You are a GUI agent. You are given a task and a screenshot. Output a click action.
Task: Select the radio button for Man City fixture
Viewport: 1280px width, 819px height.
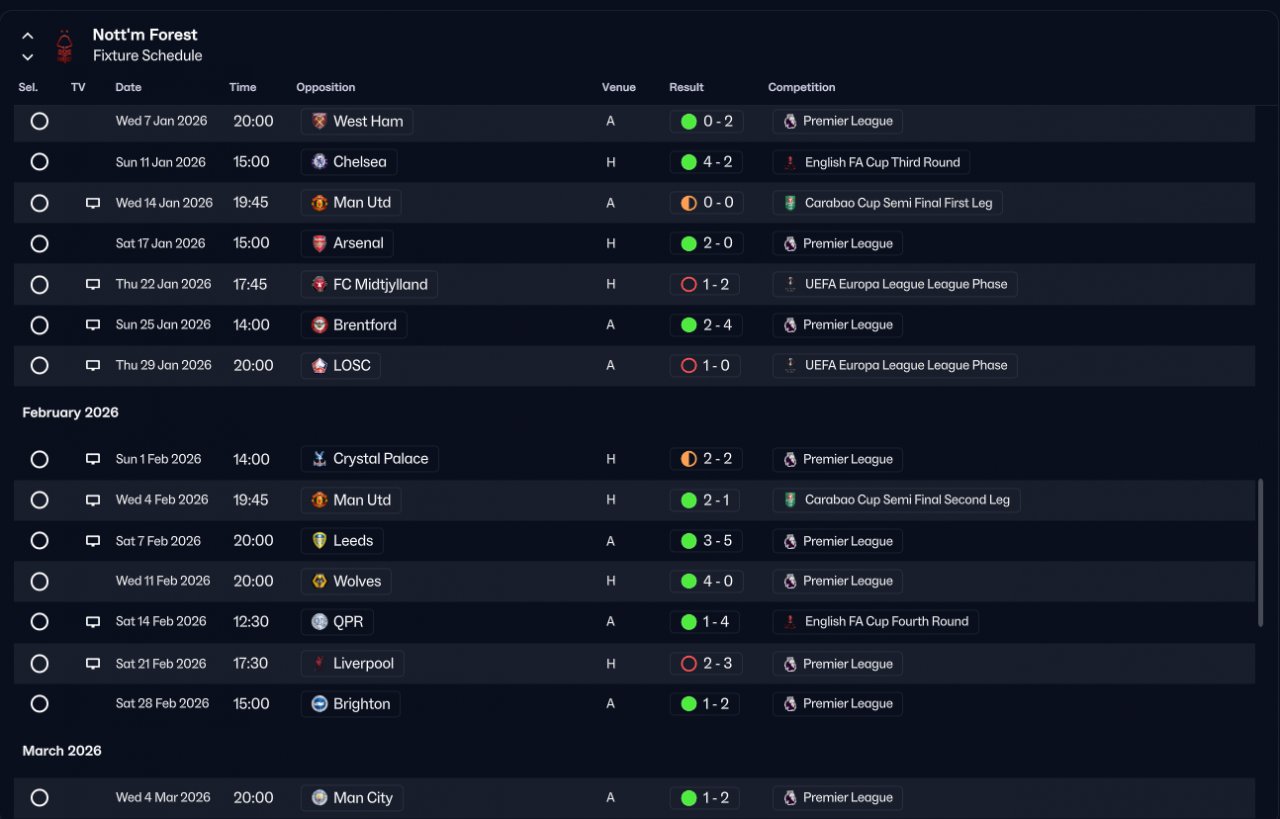click(39, 798)
